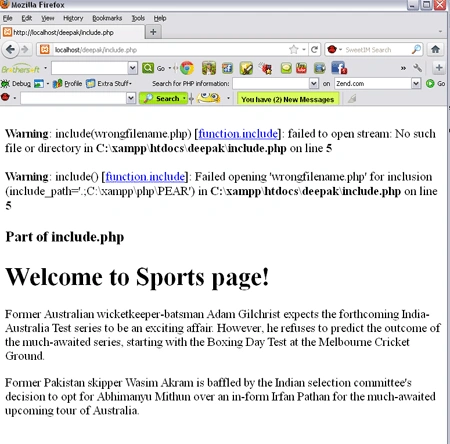This screenshot has height=444, width=450.
Task: Open the SweetIM search engine dropdown
Action: point(340,50)
